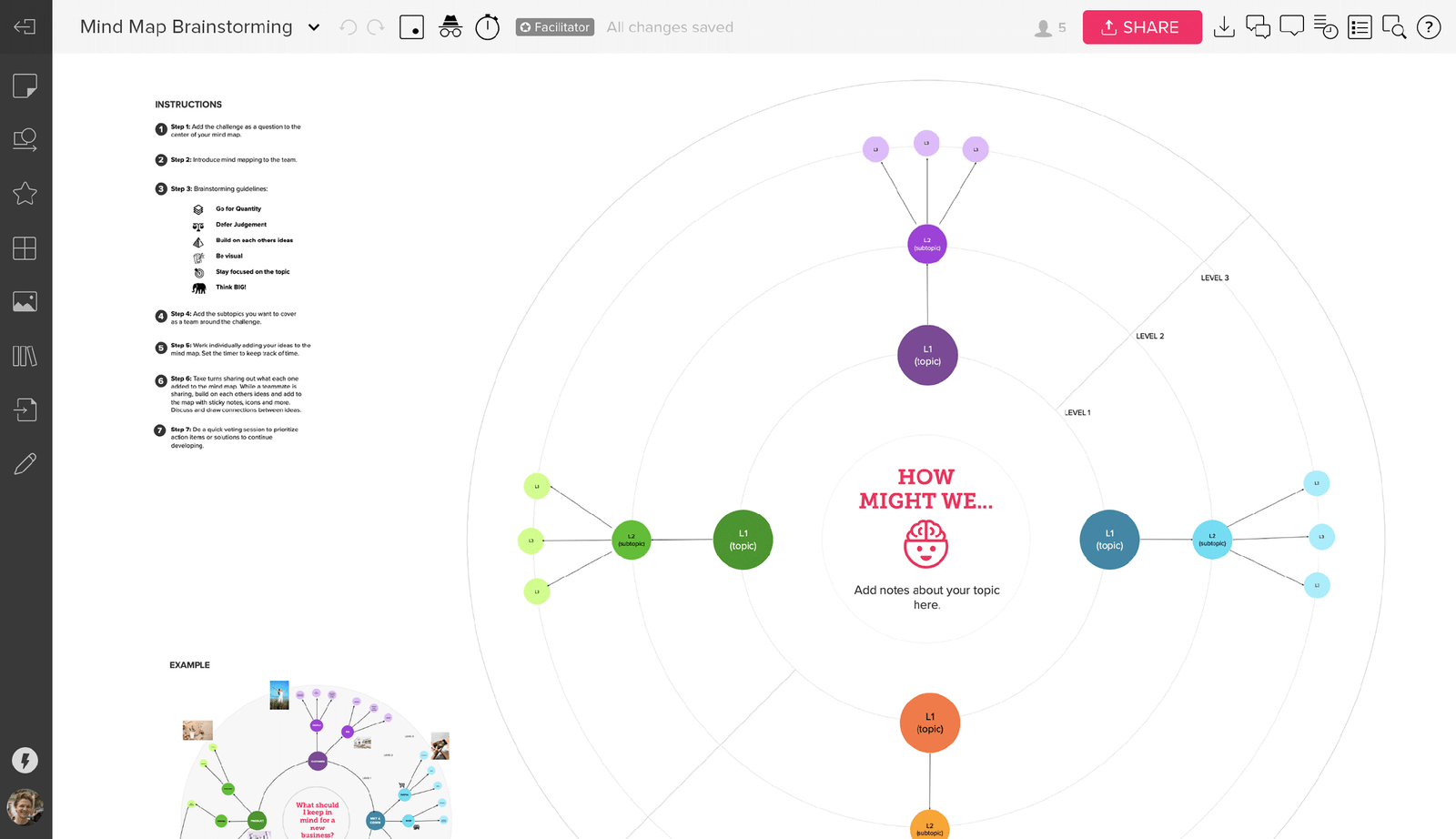The image size is (1456, 839).
Task: Open the Help menu
Action: coord(1429,27)
